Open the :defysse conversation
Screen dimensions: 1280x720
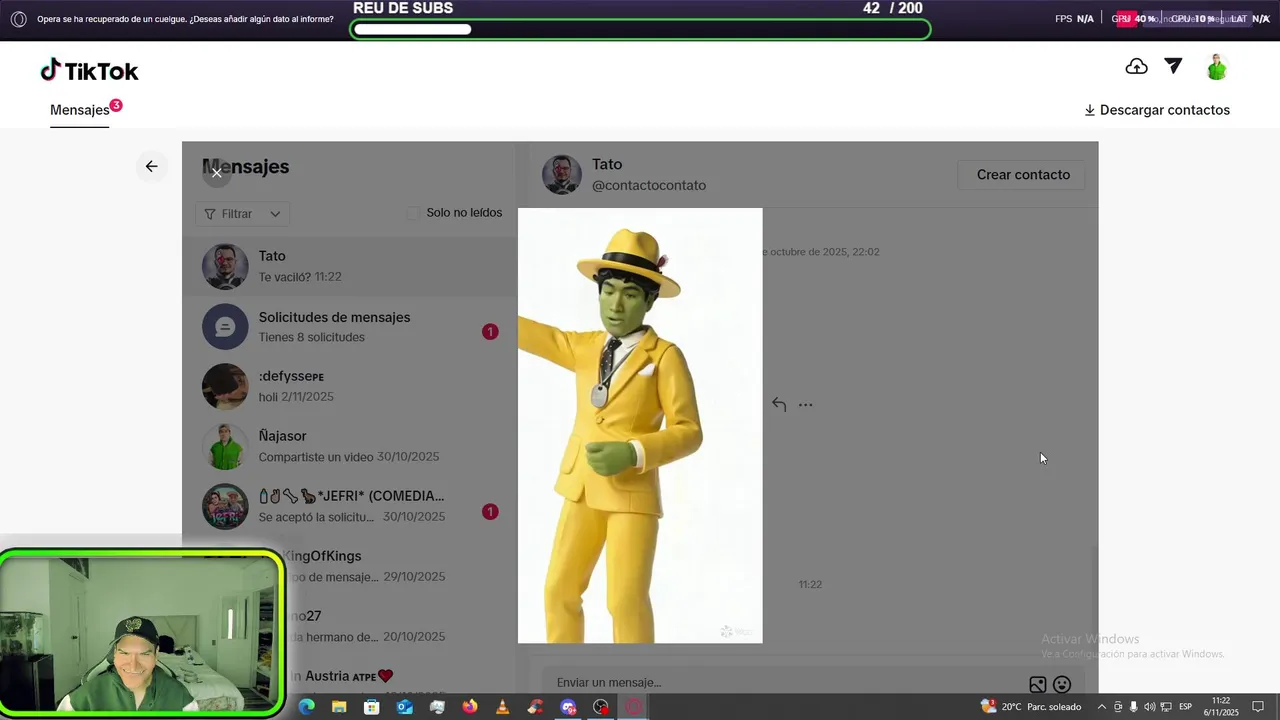pyautogui.click(x=348, y=387)
